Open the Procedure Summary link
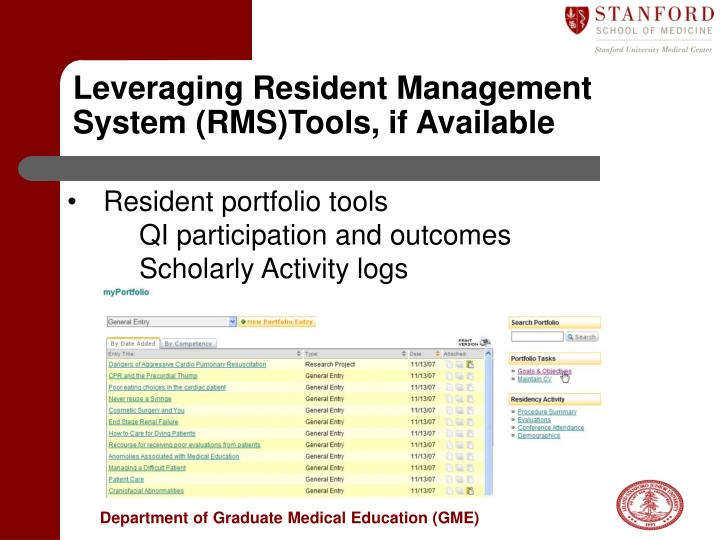 tap(547, 412)
